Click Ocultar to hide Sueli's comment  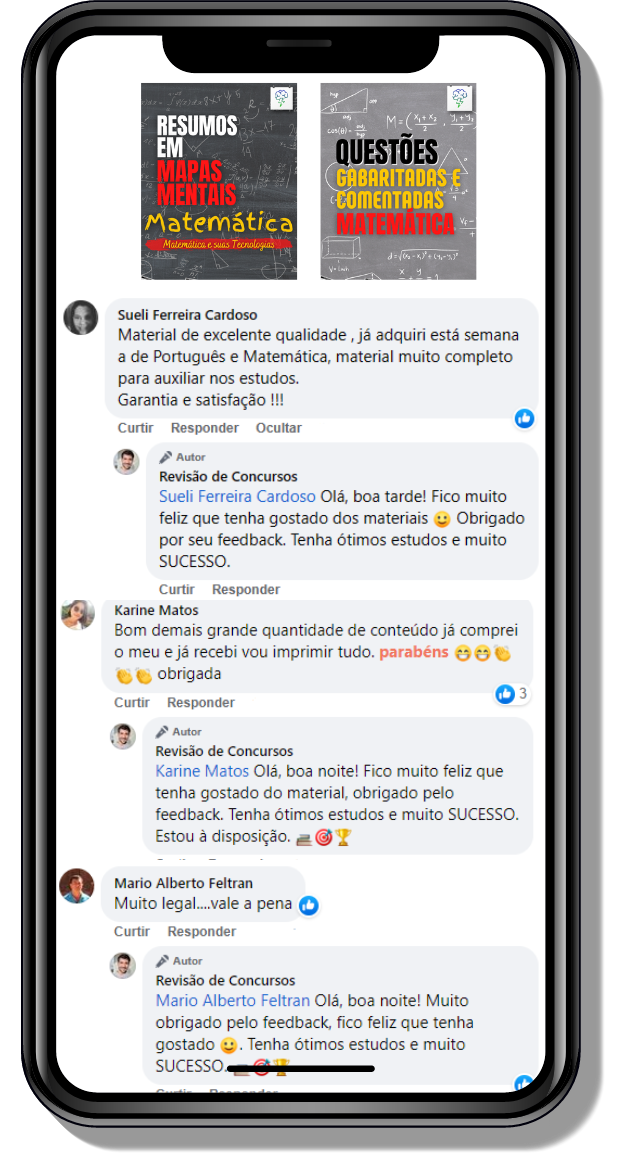(279, 428)
